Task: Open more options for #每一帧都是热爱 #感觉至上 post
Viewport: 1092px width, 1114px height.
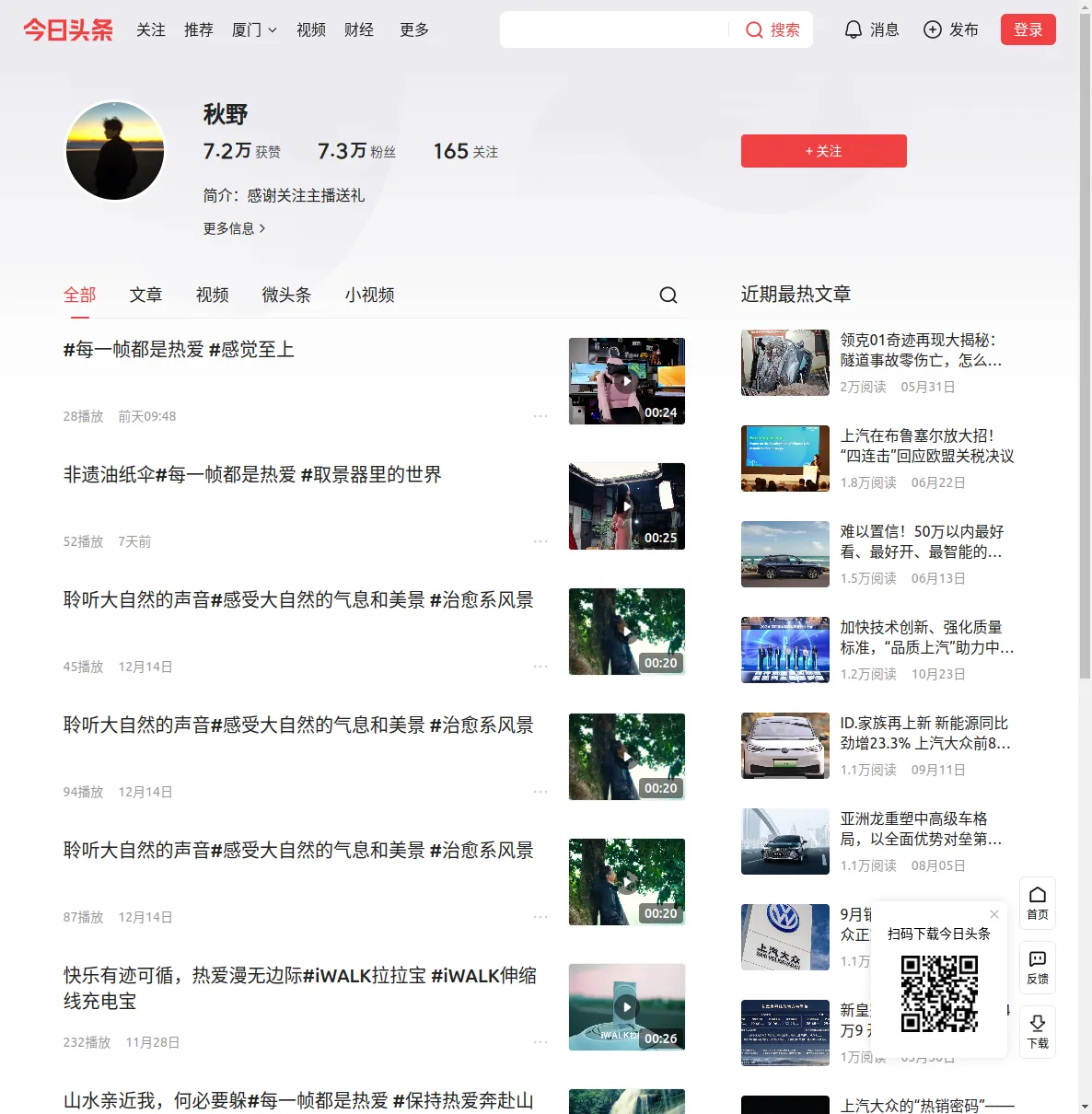Action: pos(540,416)
